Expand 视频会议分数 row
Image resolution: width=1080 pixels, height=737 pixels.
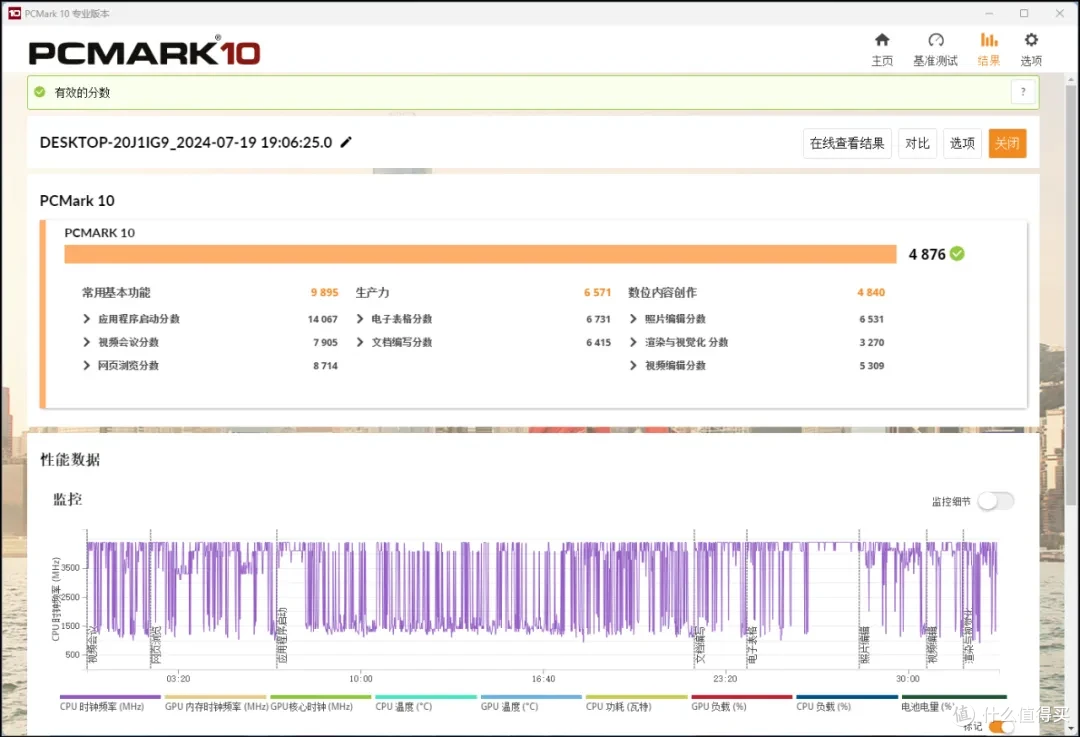tap(86, 342)
